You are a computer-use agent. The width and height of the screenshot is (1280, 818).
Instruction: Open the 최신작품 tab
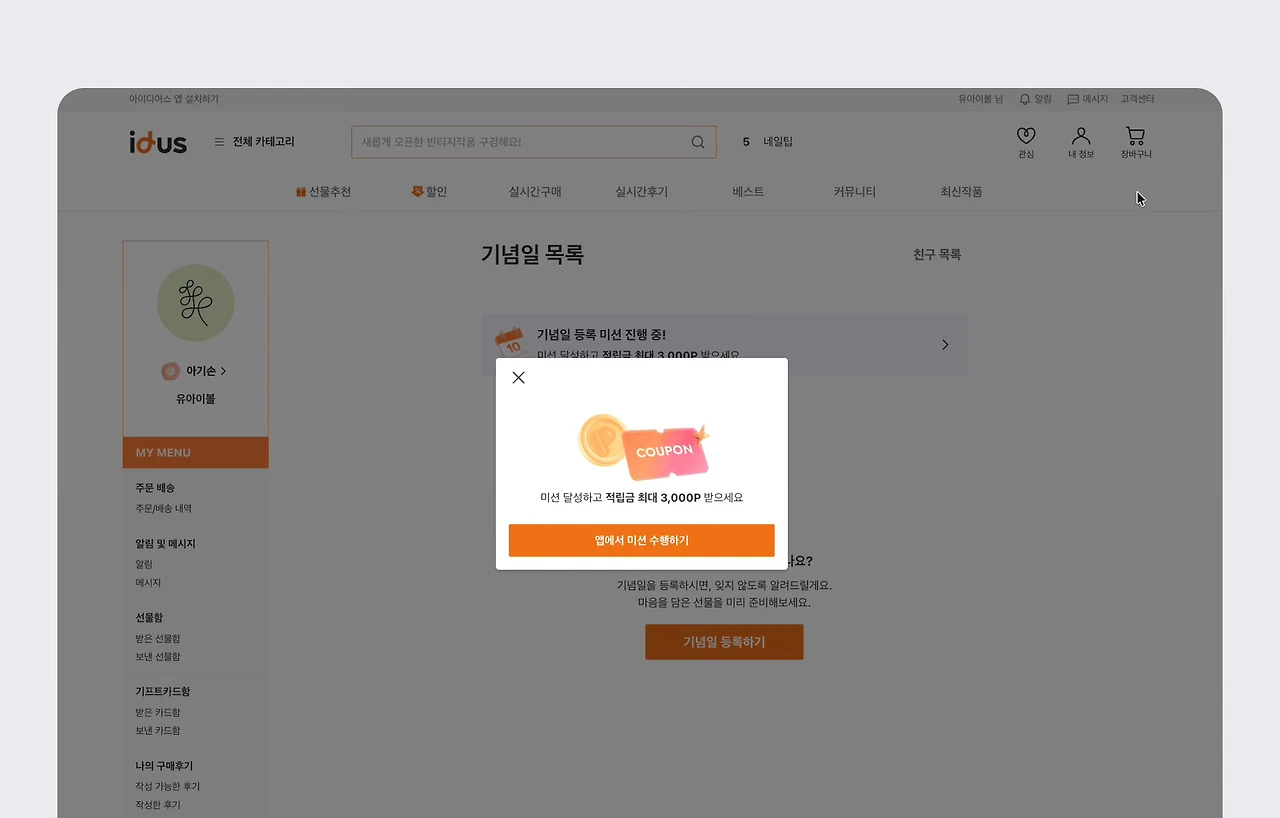click(x=961, y=192)
